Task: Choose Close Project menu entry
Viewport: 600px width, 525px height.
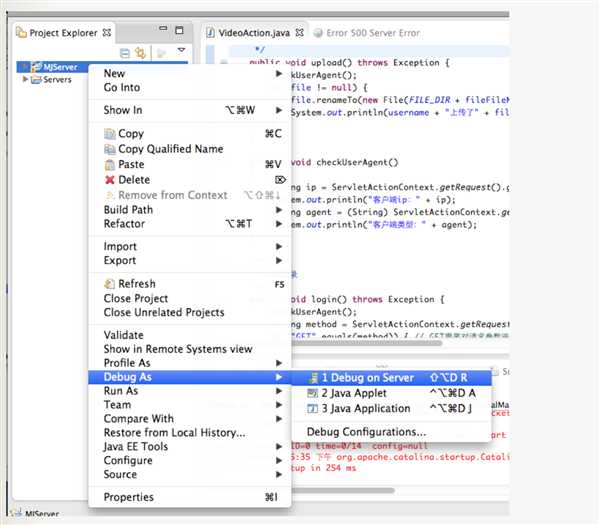Action: 189,298
